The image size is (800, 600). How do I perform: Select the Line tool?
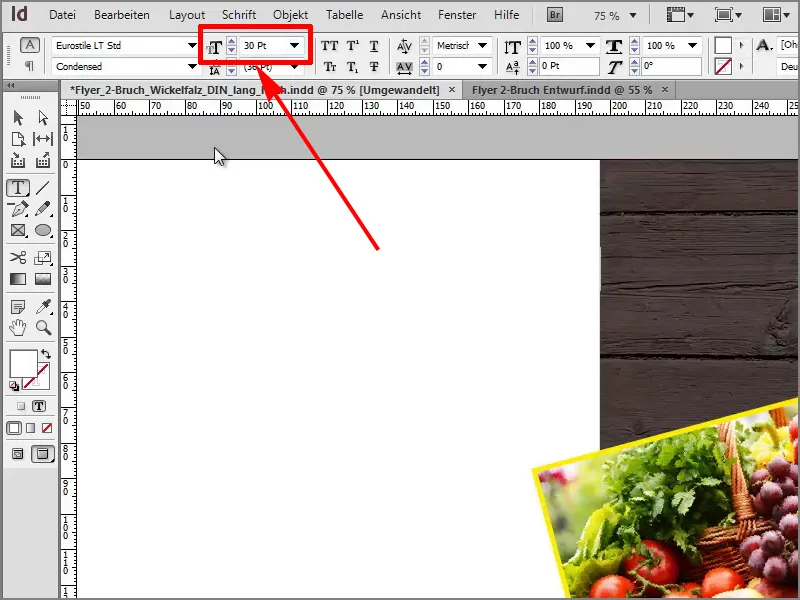43,188
